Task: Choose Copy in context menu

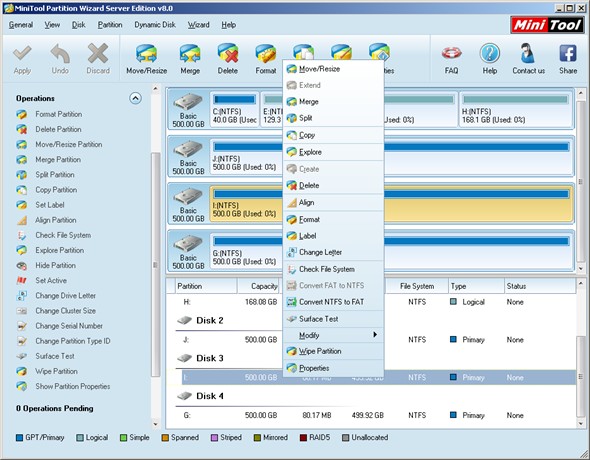Action: 333,135
